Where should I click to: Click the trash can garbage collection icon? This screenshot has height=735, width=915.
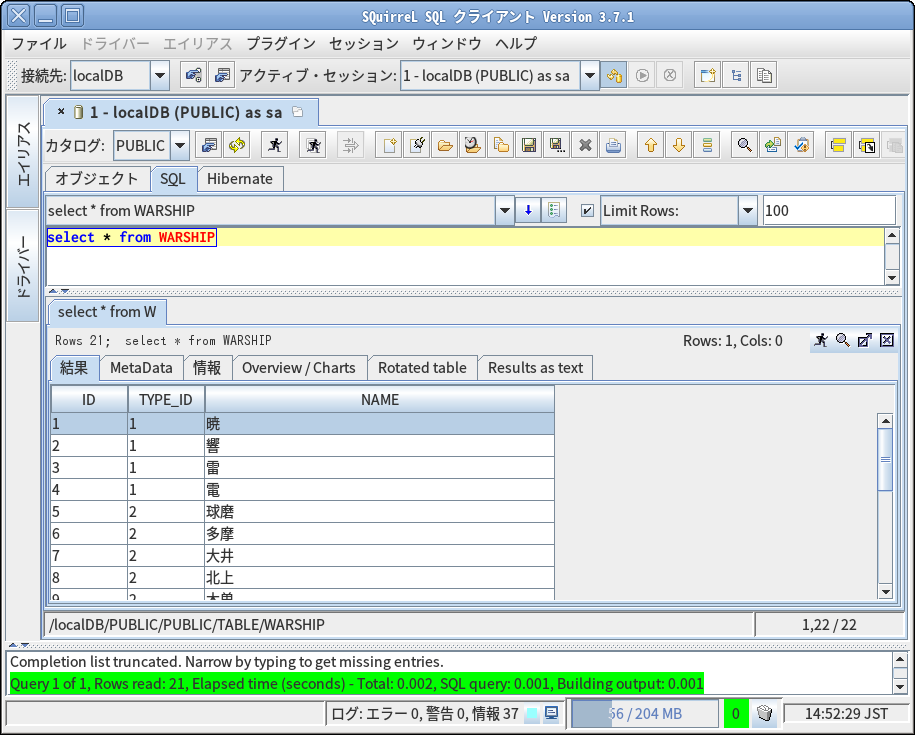point(764,713)
